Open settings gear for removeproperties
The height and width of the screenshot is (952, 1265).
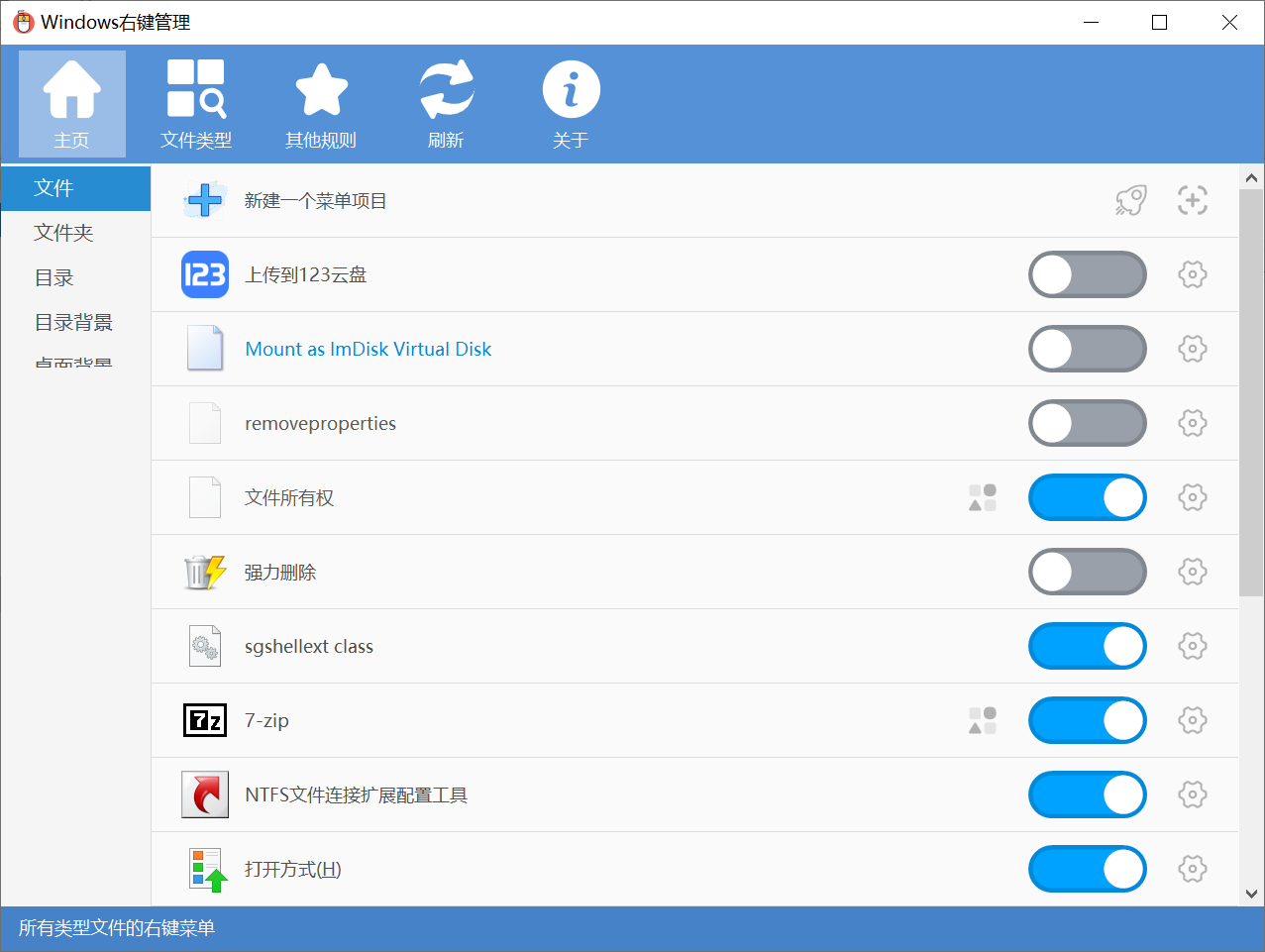pos(1193,423)
